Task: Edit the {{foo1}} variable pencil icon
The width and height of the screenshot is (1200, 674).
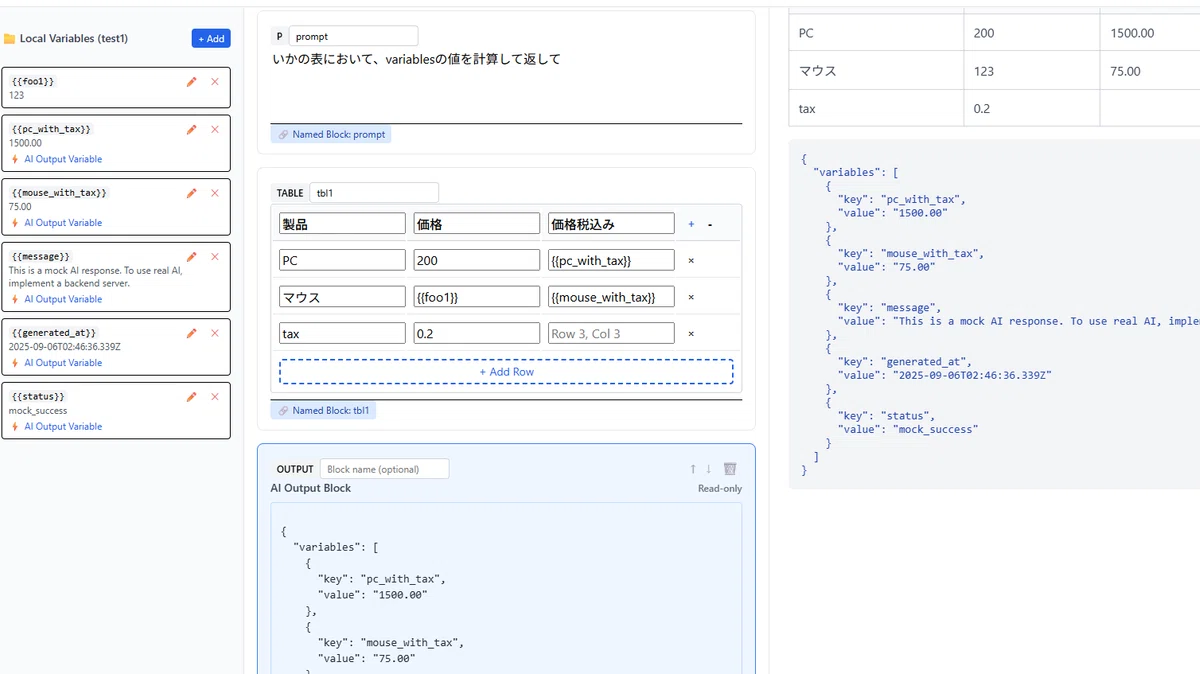Action: pos(192,82)
